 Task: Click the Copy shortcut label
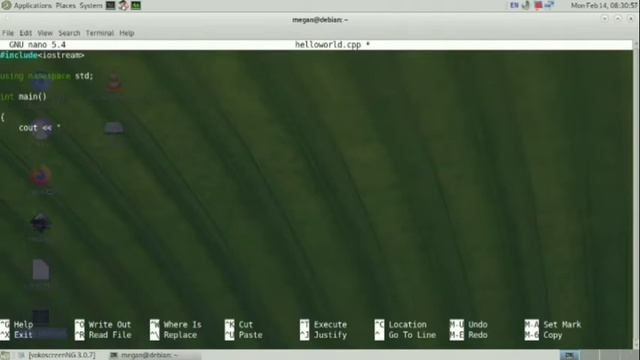(553, 335)
